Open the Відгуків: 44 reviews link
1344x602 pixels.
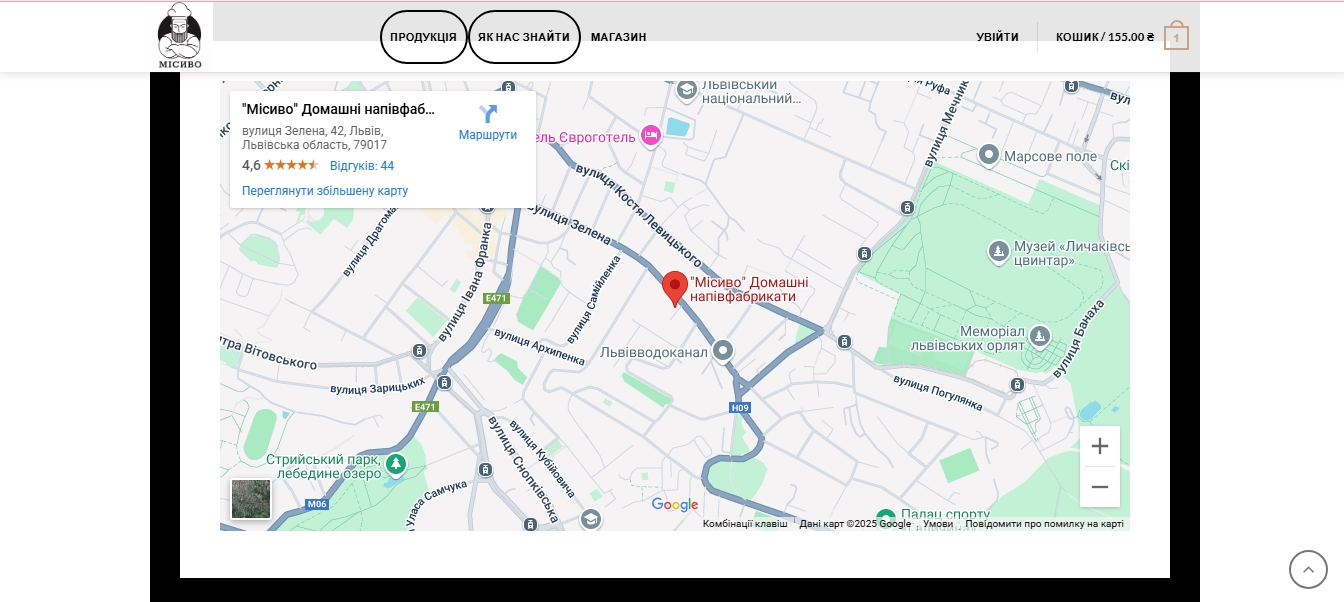click(362, 166)
